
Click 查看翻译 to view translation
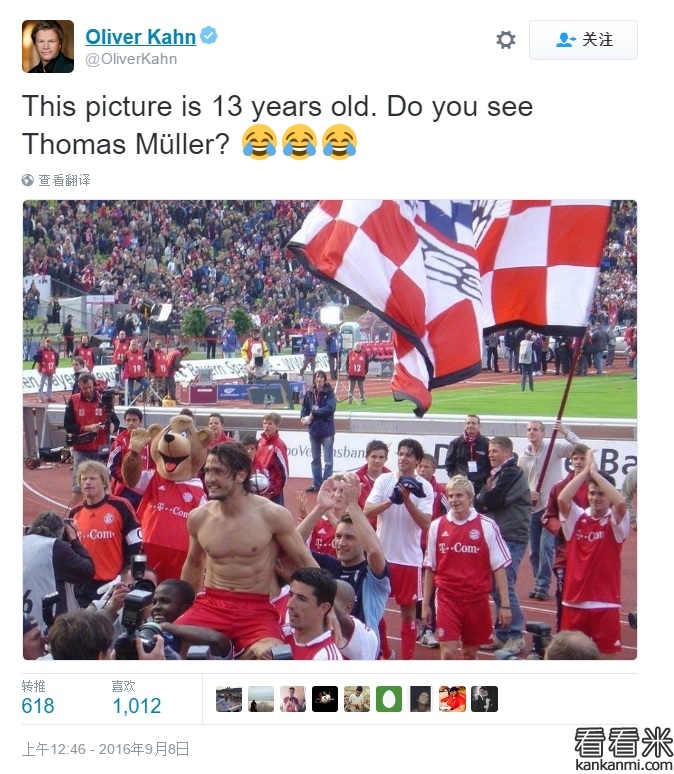65,180
